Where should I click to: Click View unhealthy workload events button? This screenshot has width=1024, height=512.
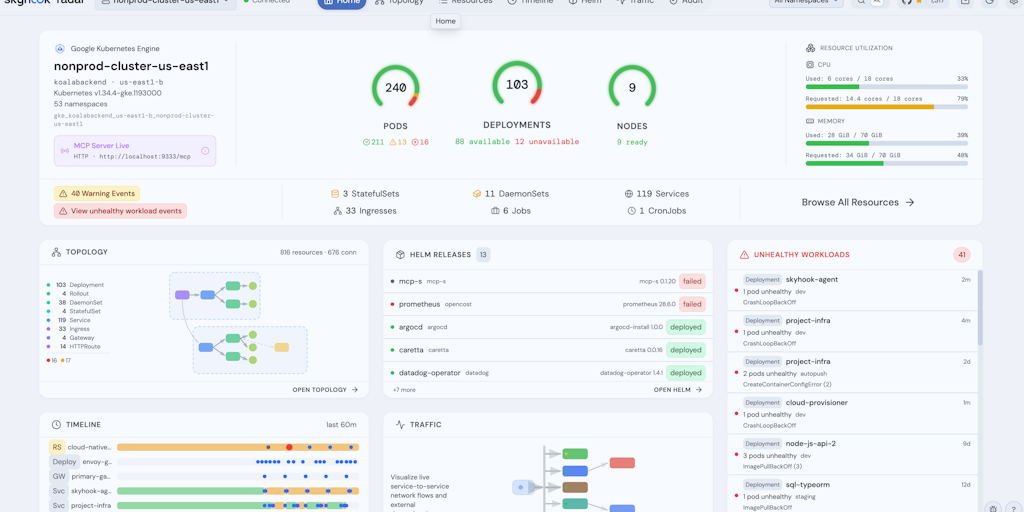(x=120, y=211)
